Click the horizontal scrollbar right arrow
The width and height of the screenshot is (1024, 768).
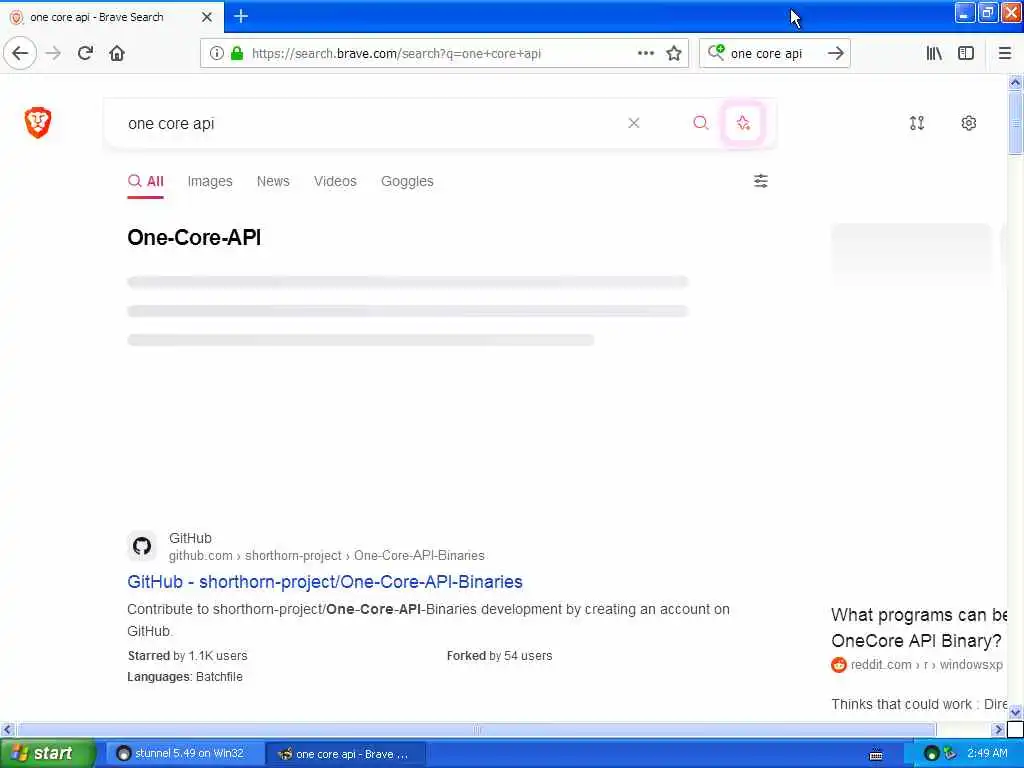[998, 729]
